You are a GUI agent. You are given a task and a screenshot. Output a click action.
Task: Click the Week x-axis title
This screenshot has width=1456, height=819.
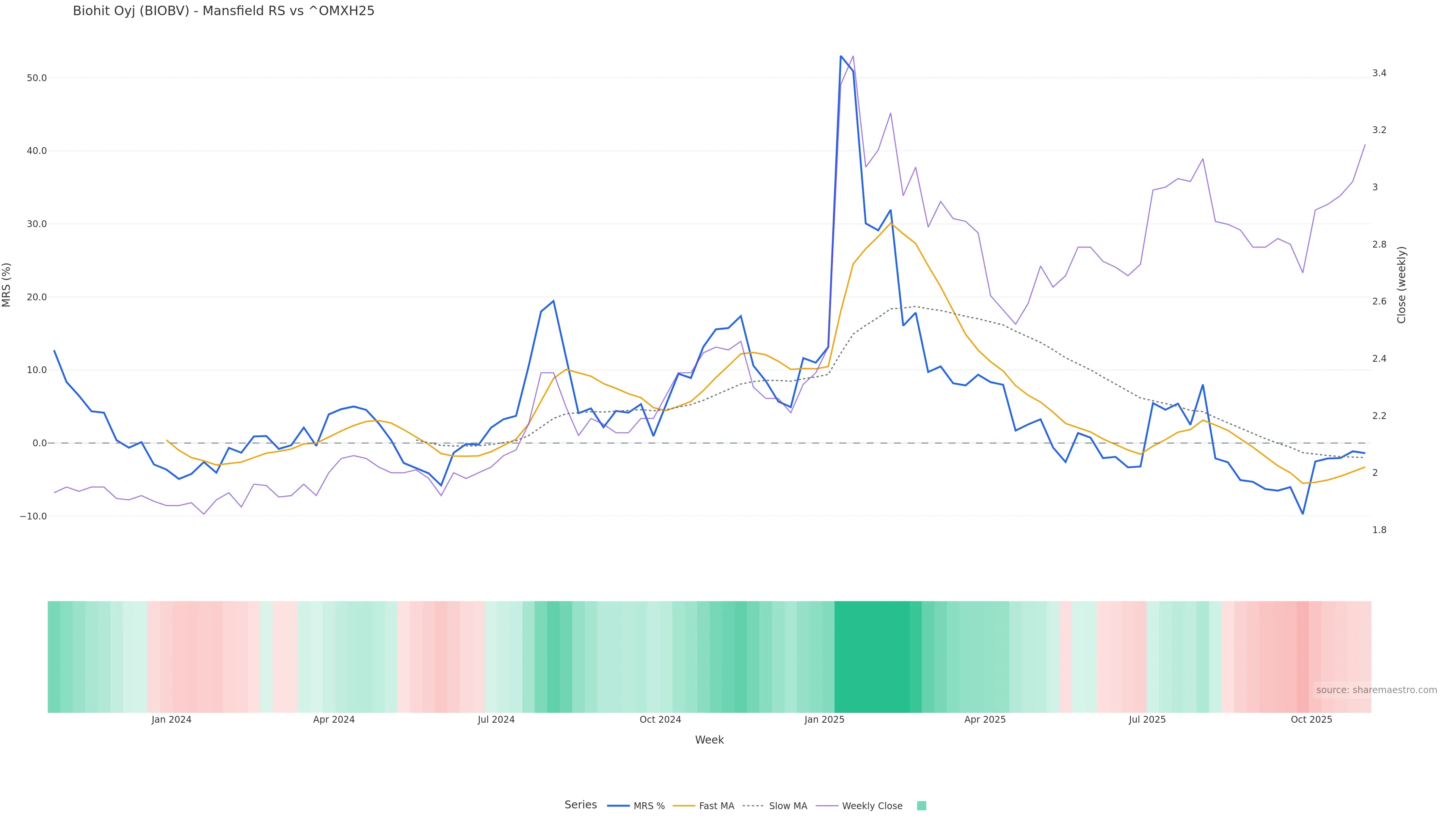(709, 740)
